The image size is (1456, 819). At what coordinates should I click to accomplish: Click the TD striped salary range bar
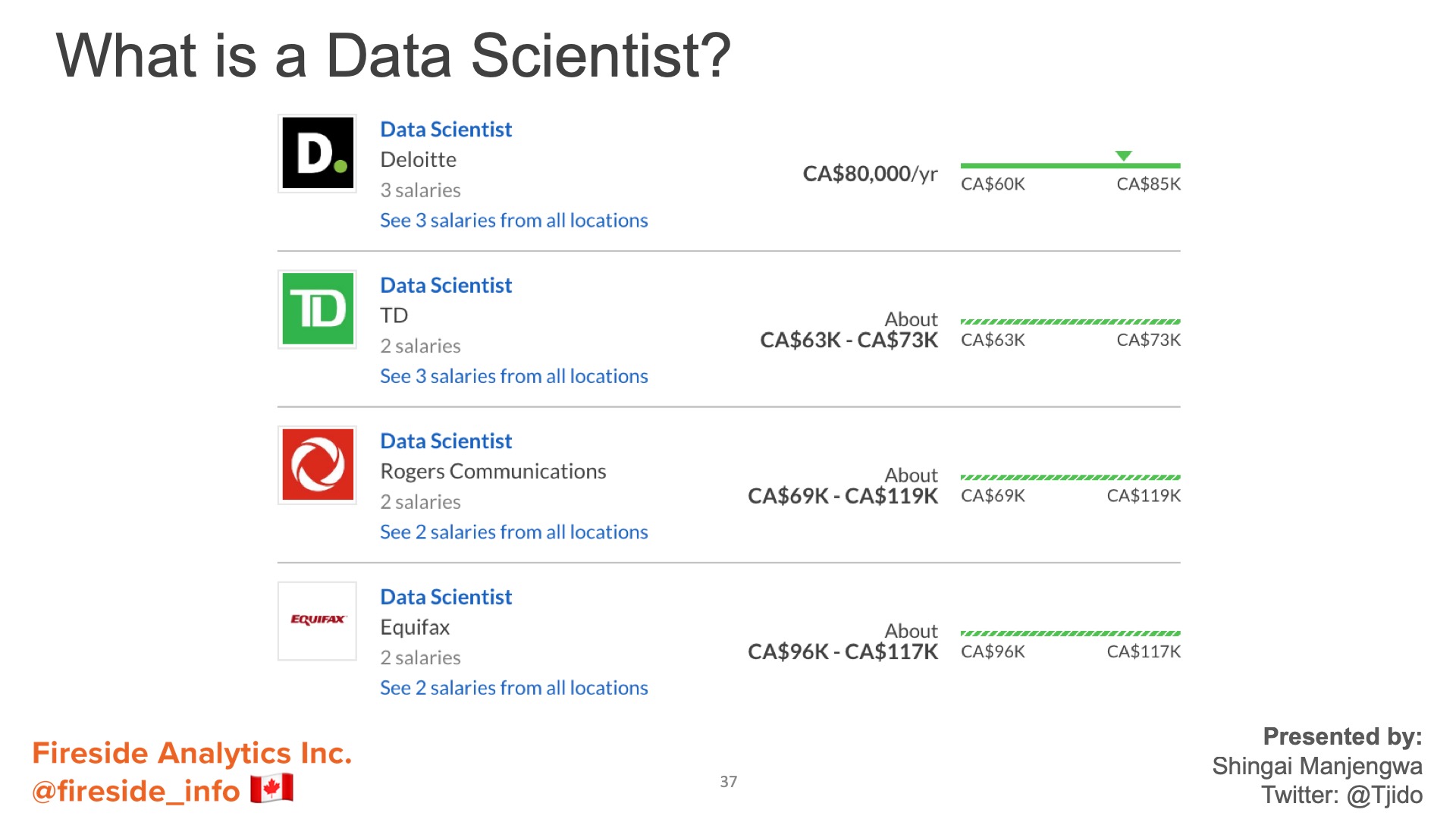[x=1070, y=322]
